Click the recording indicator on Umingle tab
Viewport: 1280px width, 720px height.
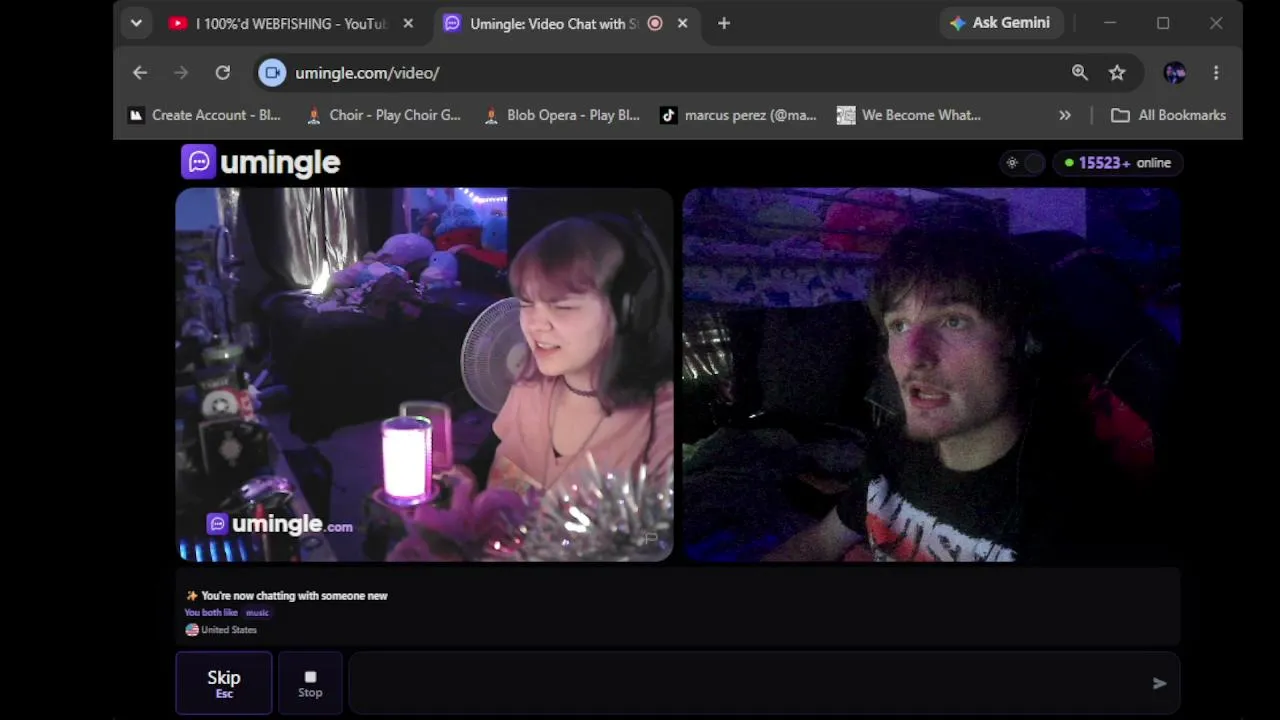coord(655,24)
